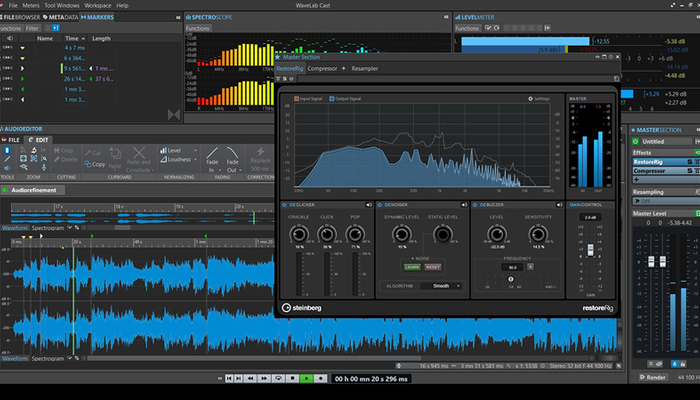
Task: Switch to the Compressor plugin tab
Action: pos(322,69)
